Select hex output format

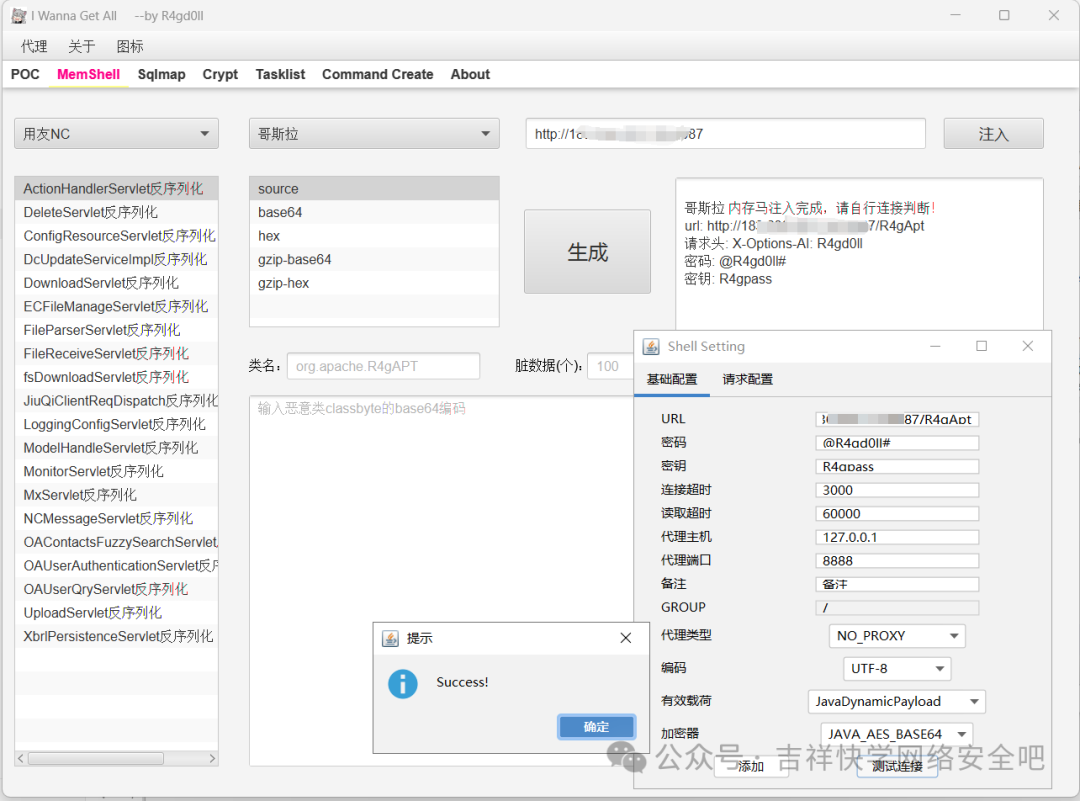[374, 236]
